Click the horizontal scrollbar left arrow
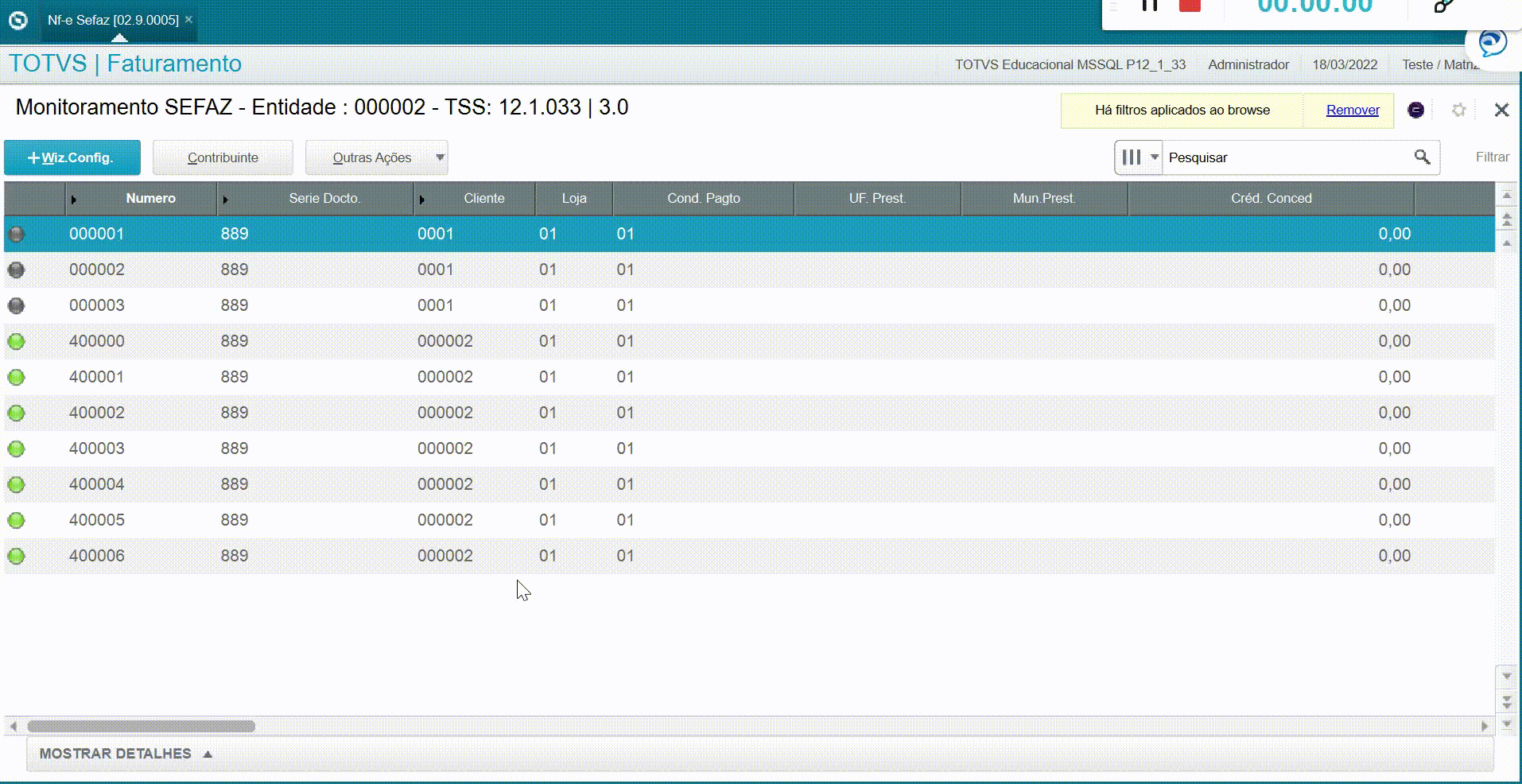 [13, 726]
